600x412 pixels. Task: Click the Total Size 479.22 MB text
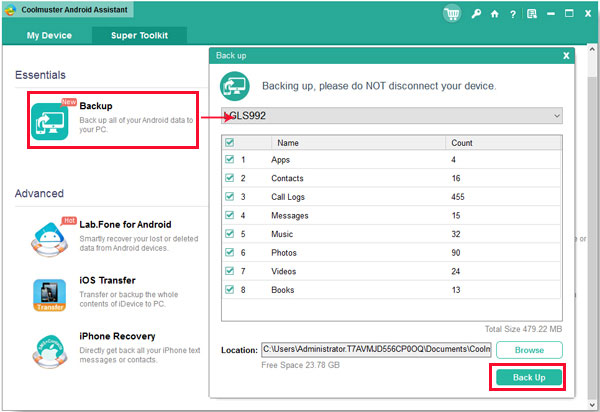pyautogui.click(x=523, y=329)
